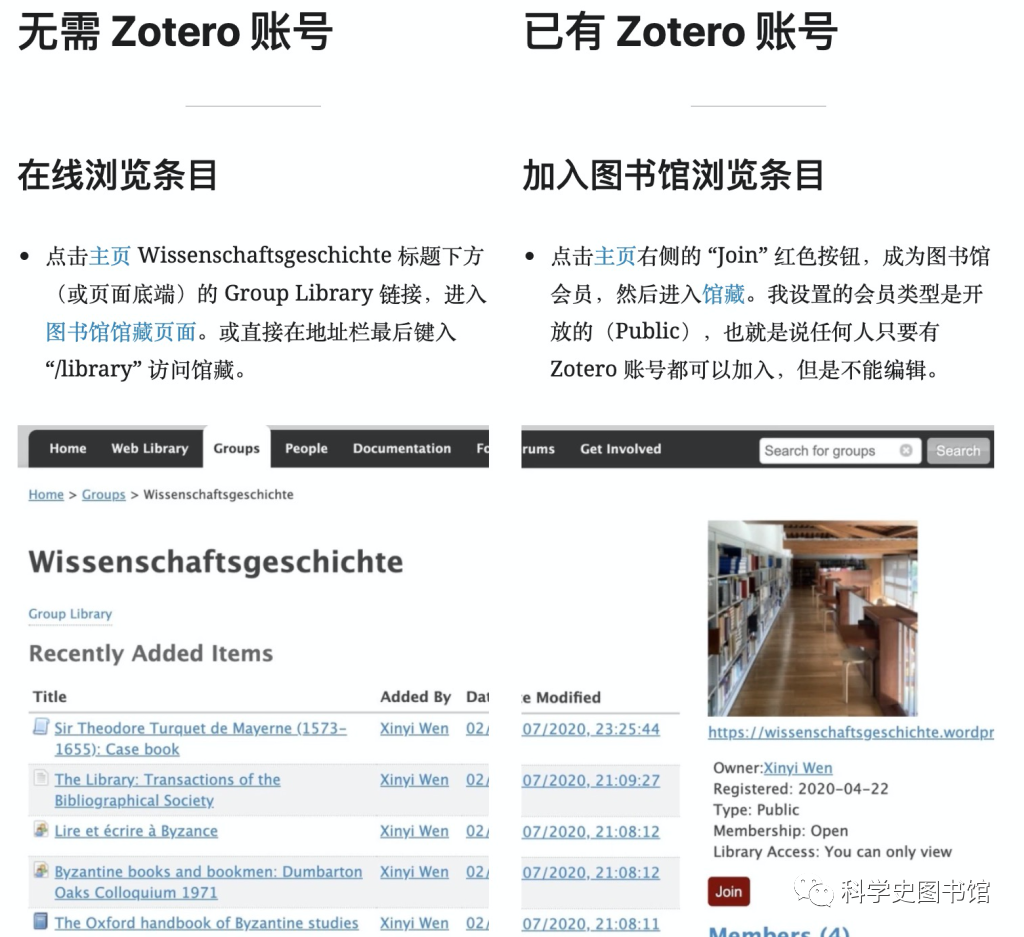
Task: Click the Registered: 2020-04-22 text
Action: (x=801, y=789)
